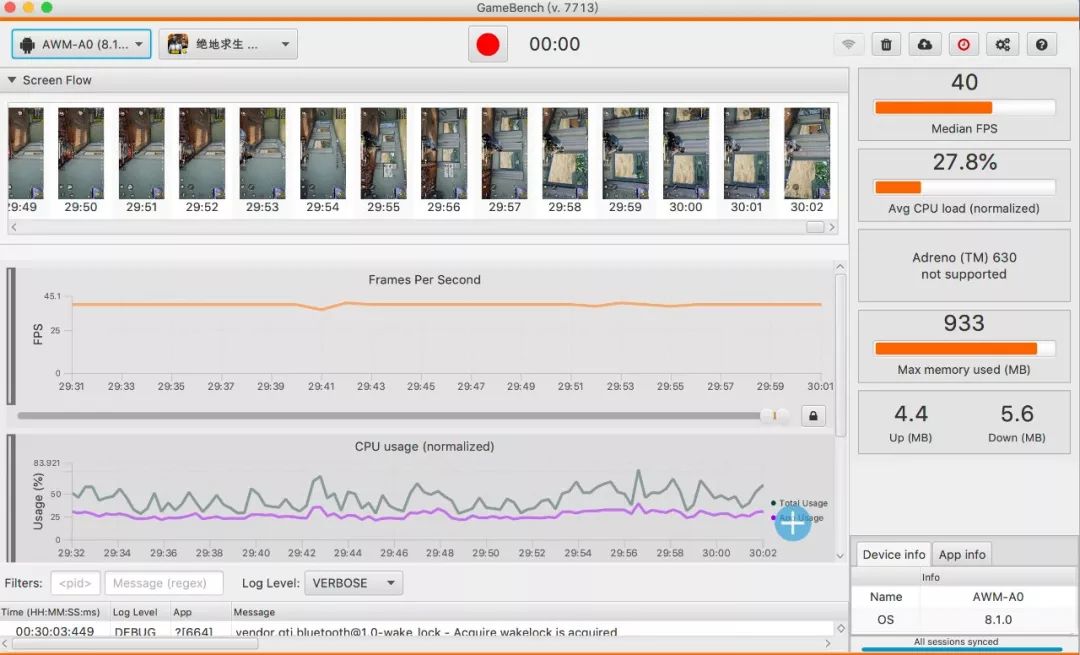The height and width of the screenshot is (655, 1080).
Task: Click the Screen Flow scroll right arrow
Action: [x=832, y=227]
